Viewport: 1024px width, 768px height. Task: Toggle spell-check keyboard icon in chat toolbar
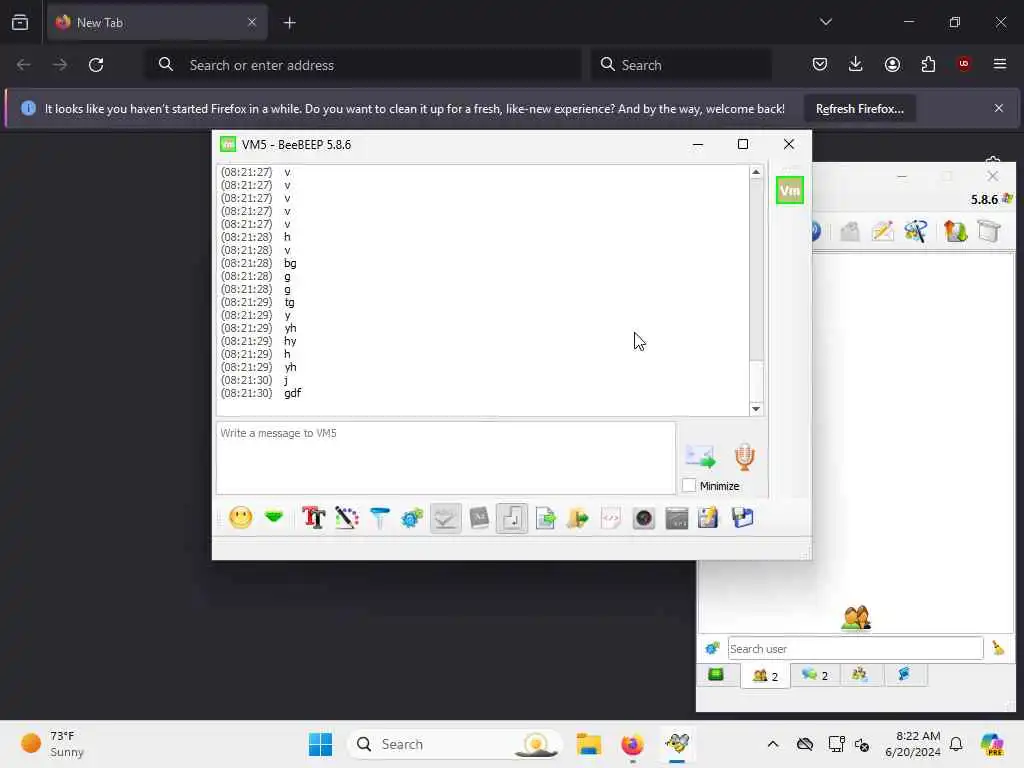[x=445, y=519]
